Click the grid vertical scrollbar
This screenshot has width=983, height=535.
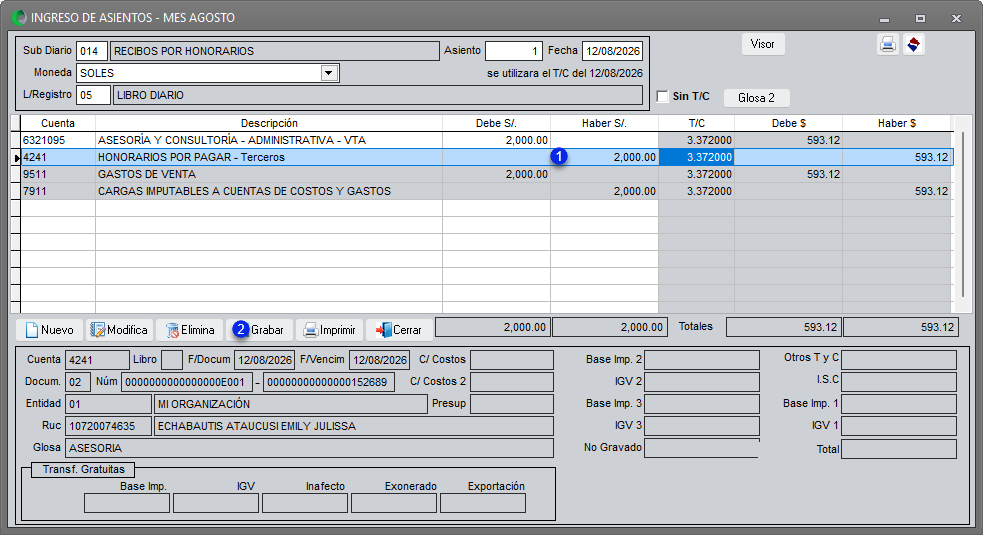click(x=964, y=213)
